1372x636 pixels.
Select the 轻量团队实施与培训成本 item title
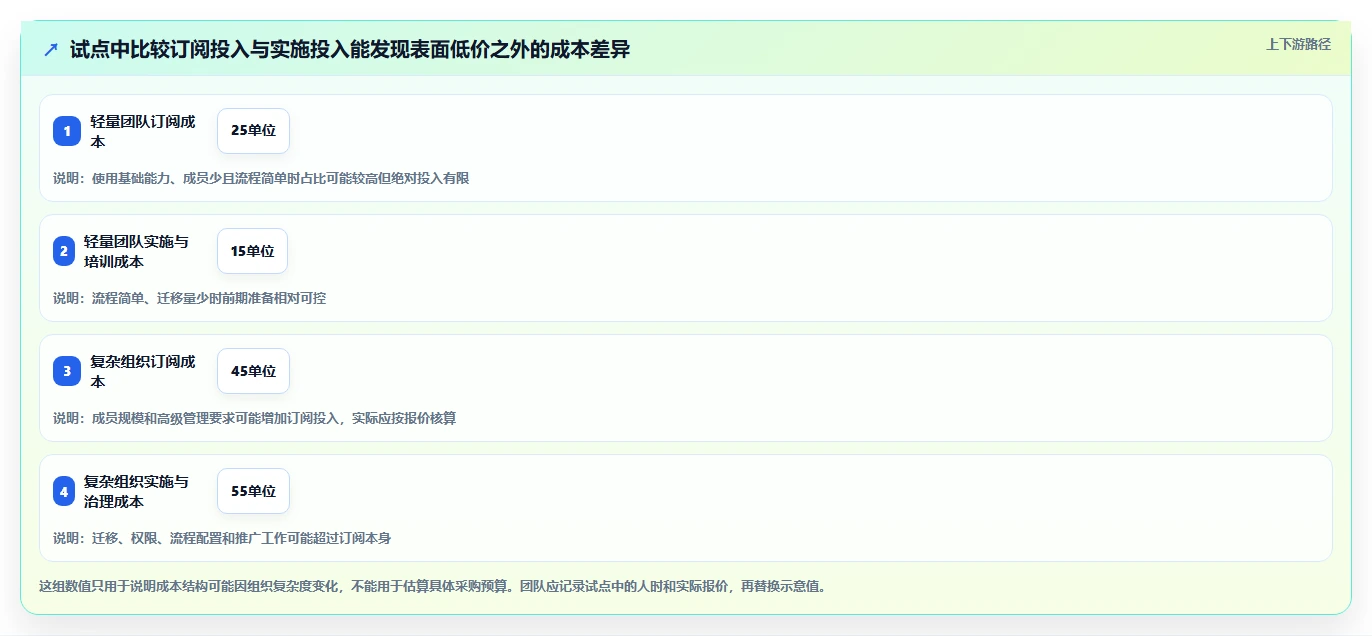click(136, 251)
